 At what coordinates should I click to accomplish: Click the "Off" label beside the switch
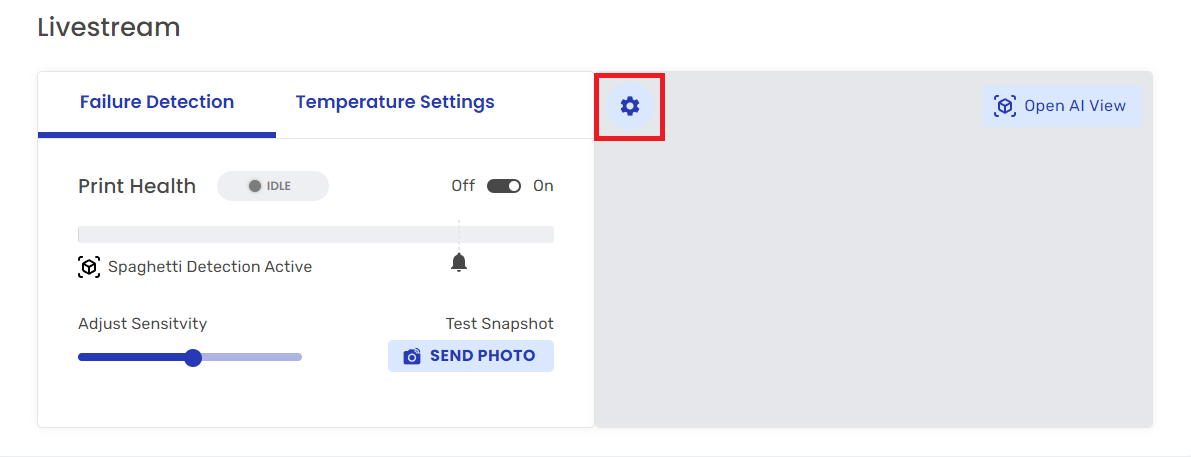pyautogui.click(x=463, y=186)
